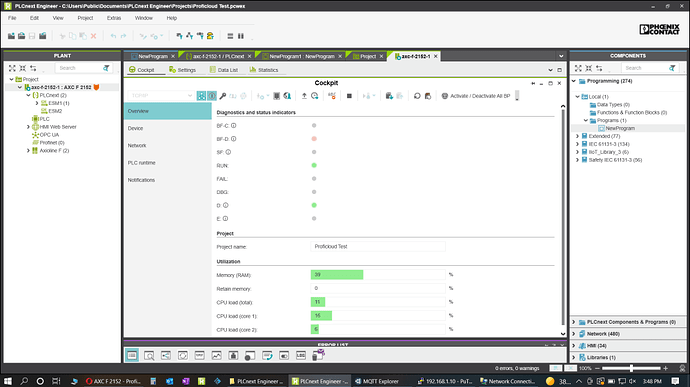
Task: Select the Device section in Cockpit sidebar
Action: (x=168, y=128)
